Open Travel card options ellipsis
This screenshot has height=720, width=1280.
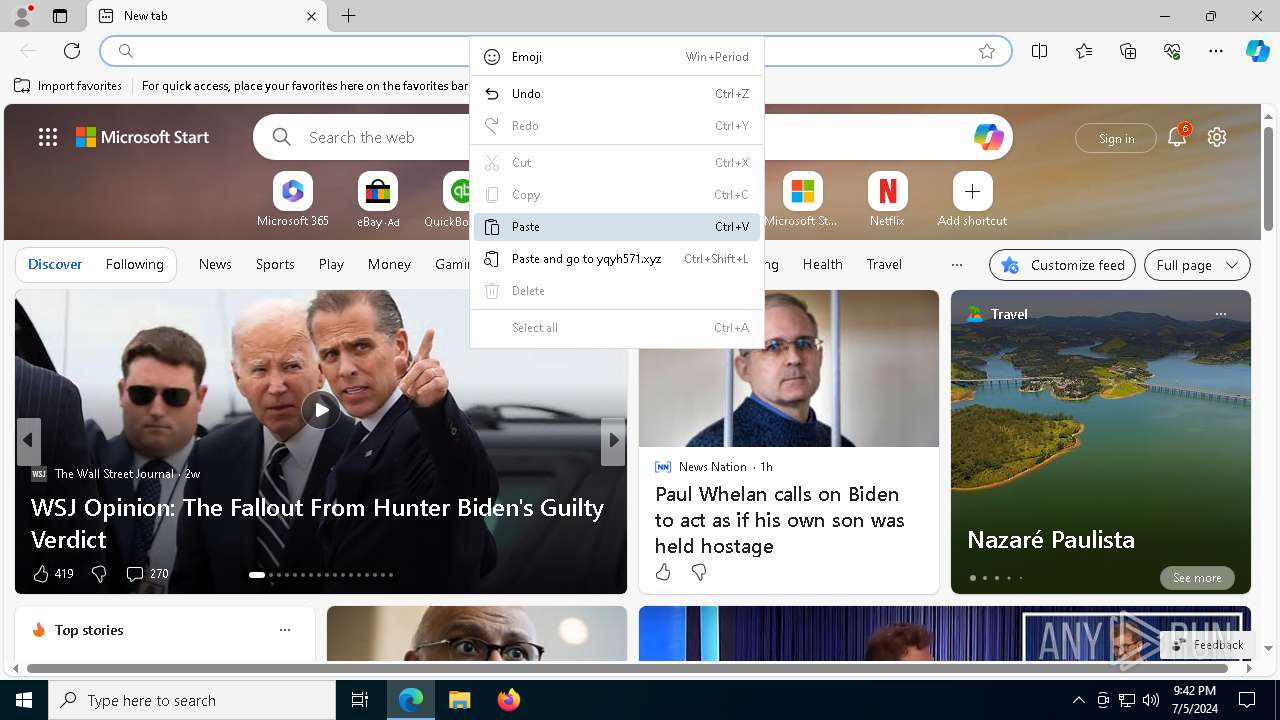click(1220, 314)
